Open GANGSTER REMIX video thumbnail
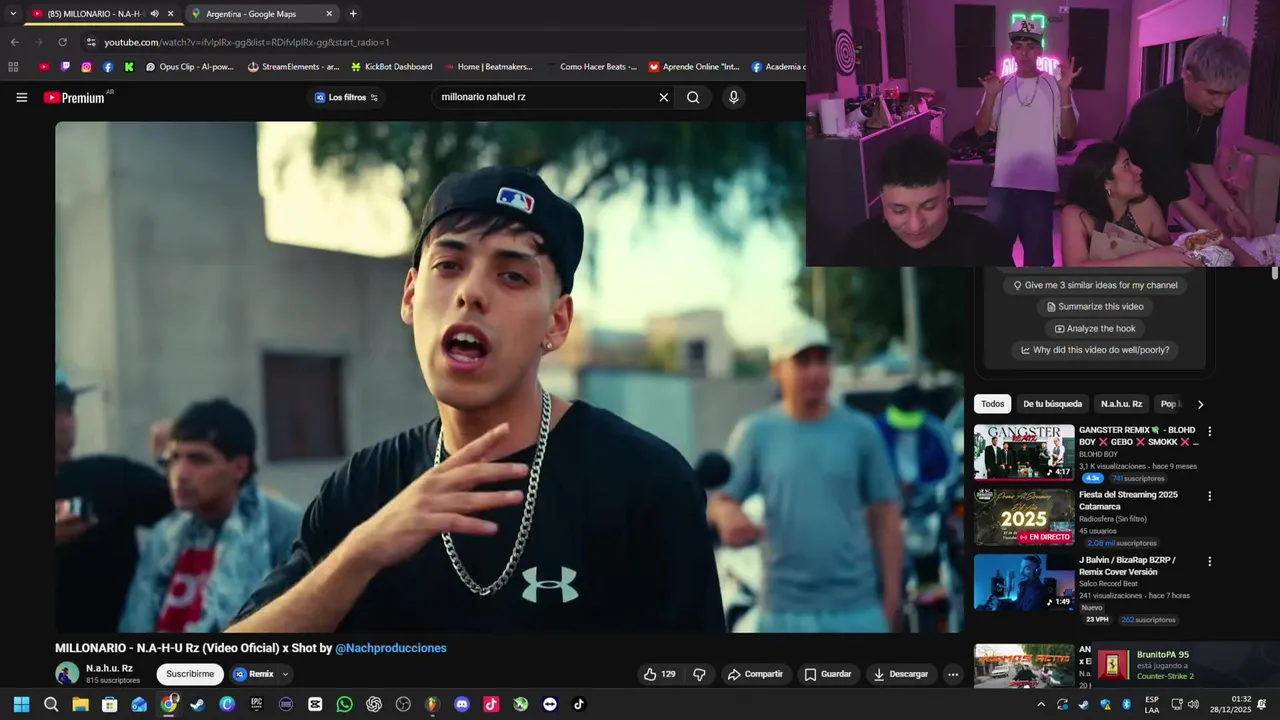Image resolution: width=1280 pixels, height=720 pixels. click(x=1024, y=452)
